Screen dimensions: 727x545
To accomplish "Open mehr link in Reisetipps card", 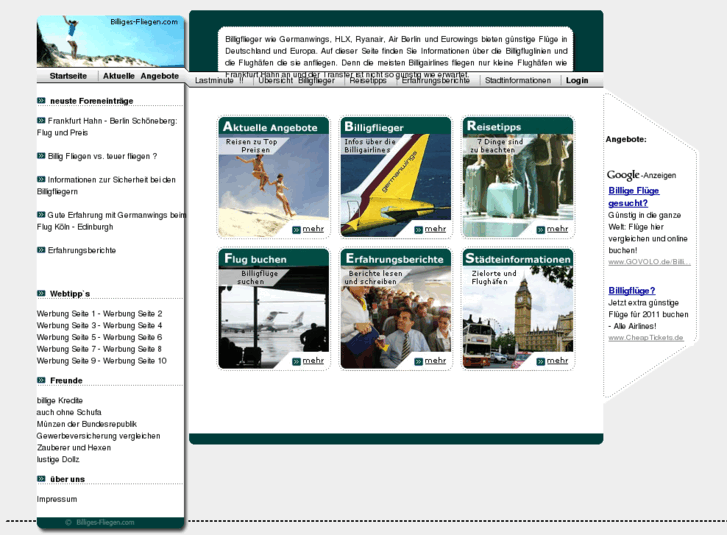I will 557,229.
